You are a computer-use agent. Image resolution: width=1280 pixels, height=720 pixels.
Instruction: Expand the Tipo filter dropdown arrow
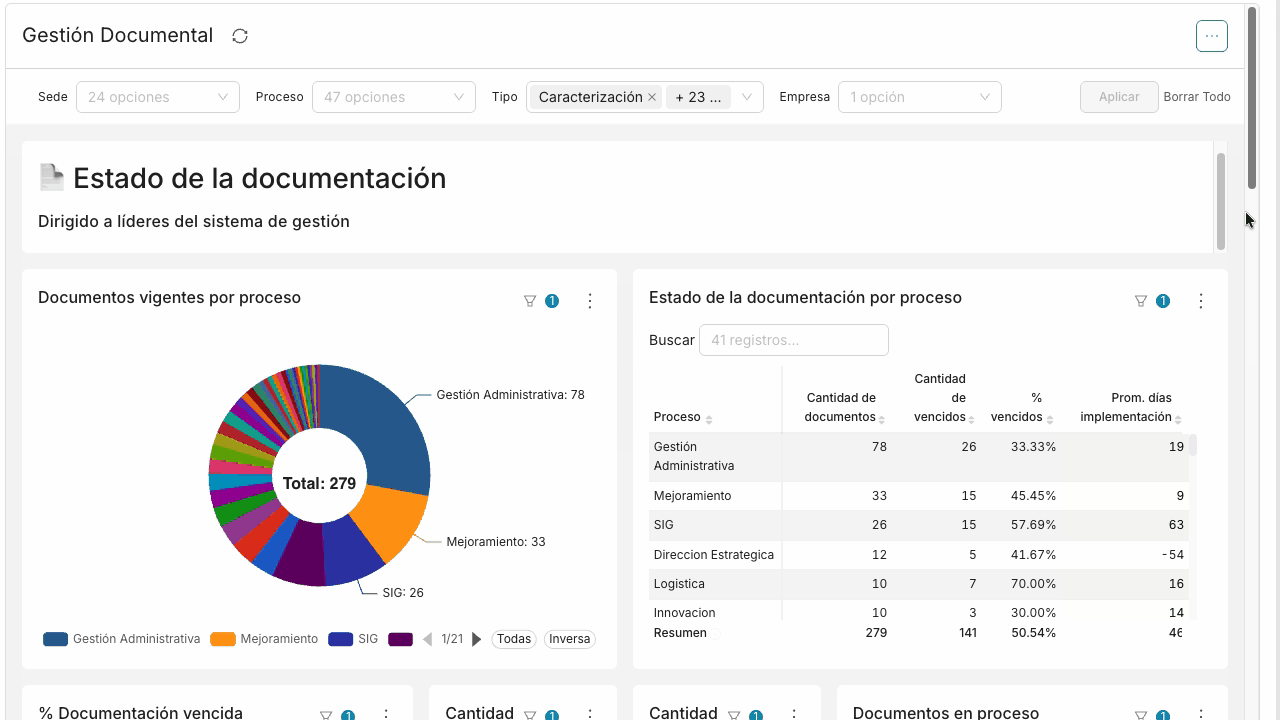point(746,97)
